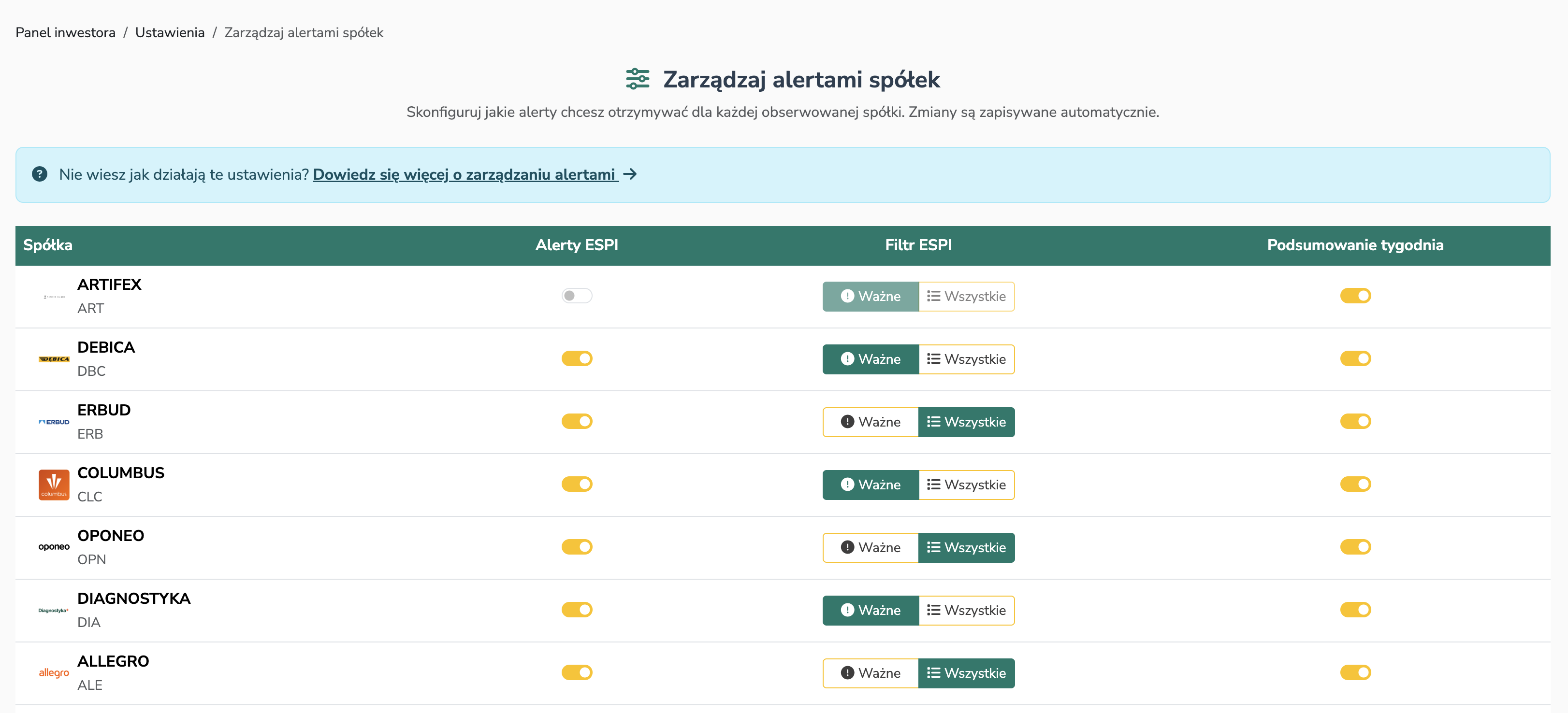1568x713 pixels.
Task: Click the question mark help icon
Action: point(39,174)
